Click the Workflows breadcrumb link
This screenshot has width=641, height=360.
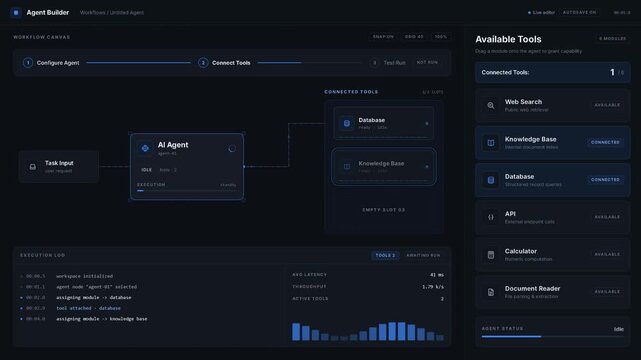(x=92, y=13)
